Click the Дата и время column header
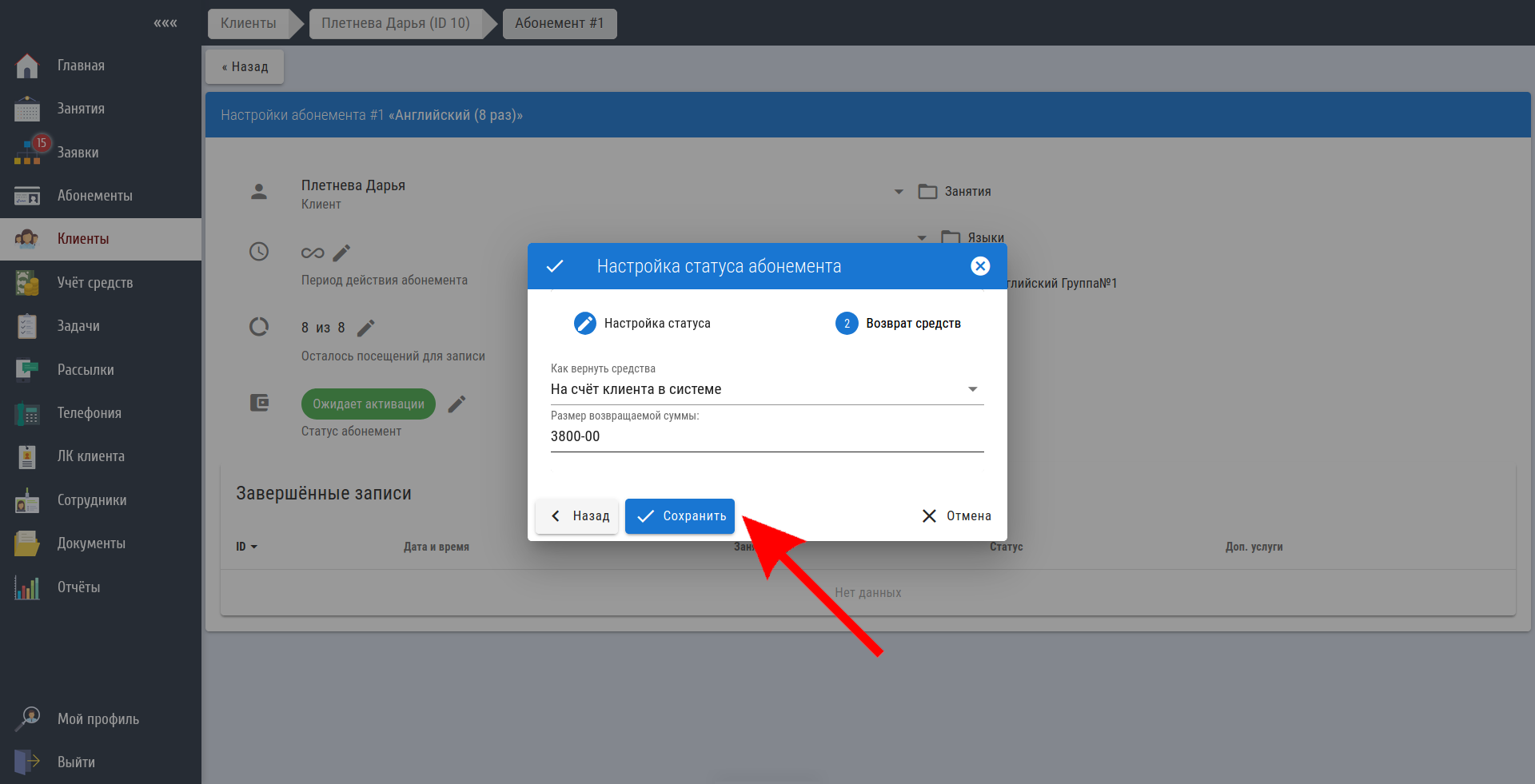Screen dimensions: 1535x784 (437, 547)
